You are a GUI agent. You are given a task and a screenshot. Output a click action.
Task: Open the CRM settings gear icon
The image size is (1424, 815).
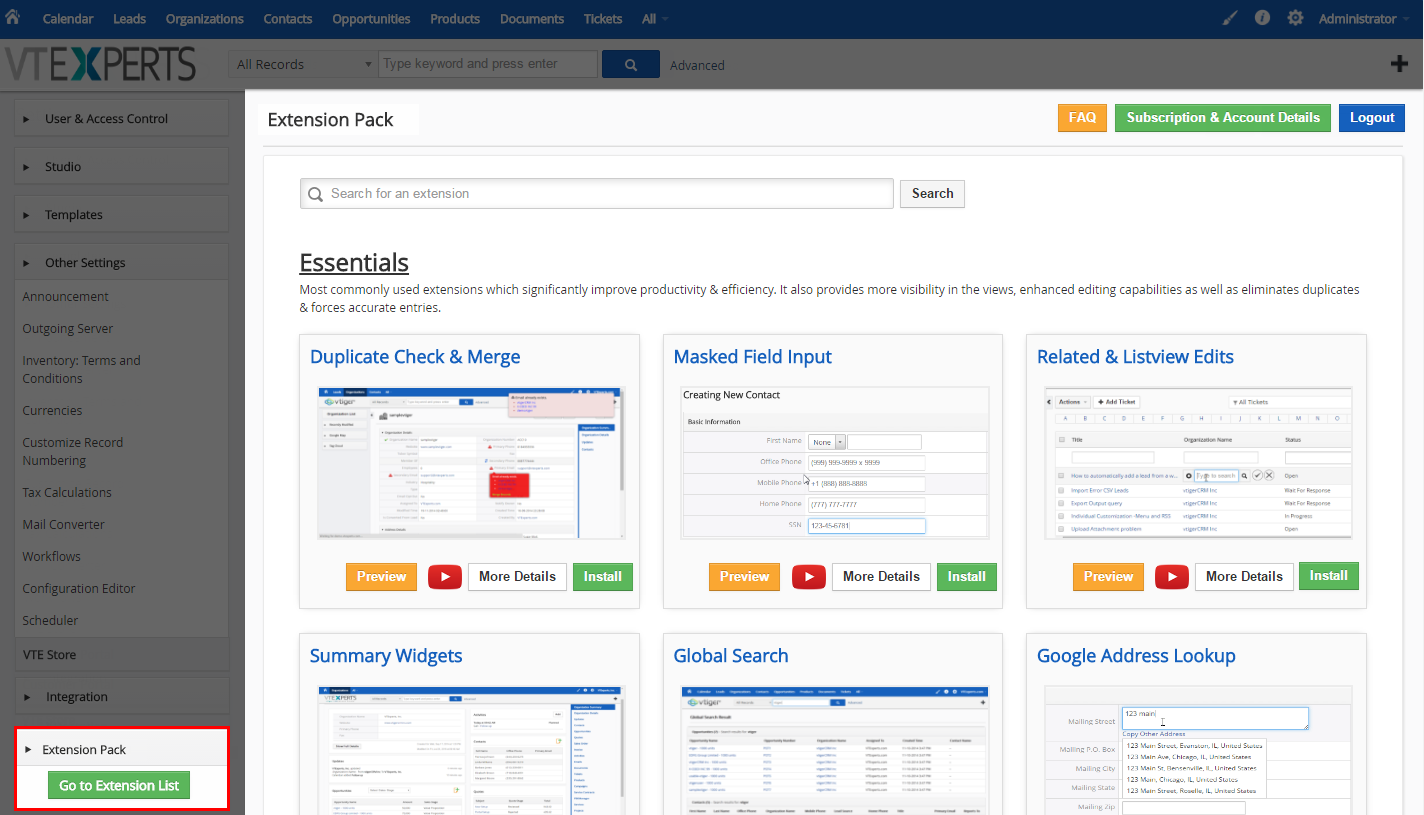[1295, 18]
